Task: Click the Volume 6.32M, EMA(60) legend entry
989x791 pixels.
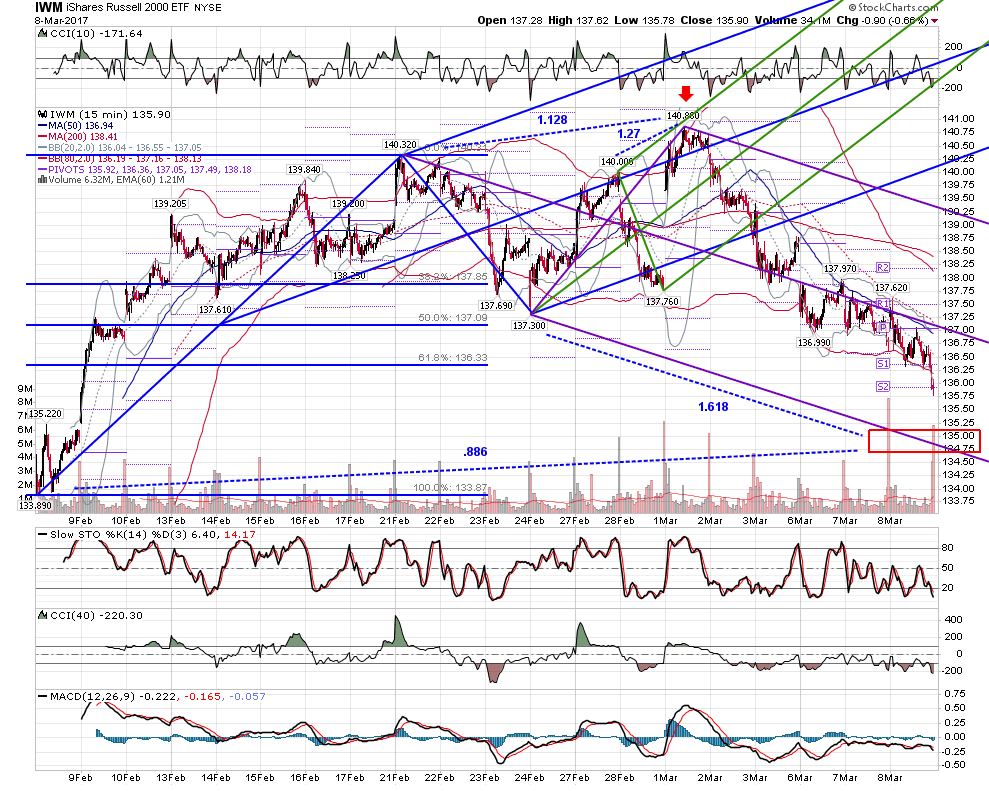Action: (116, 180)
